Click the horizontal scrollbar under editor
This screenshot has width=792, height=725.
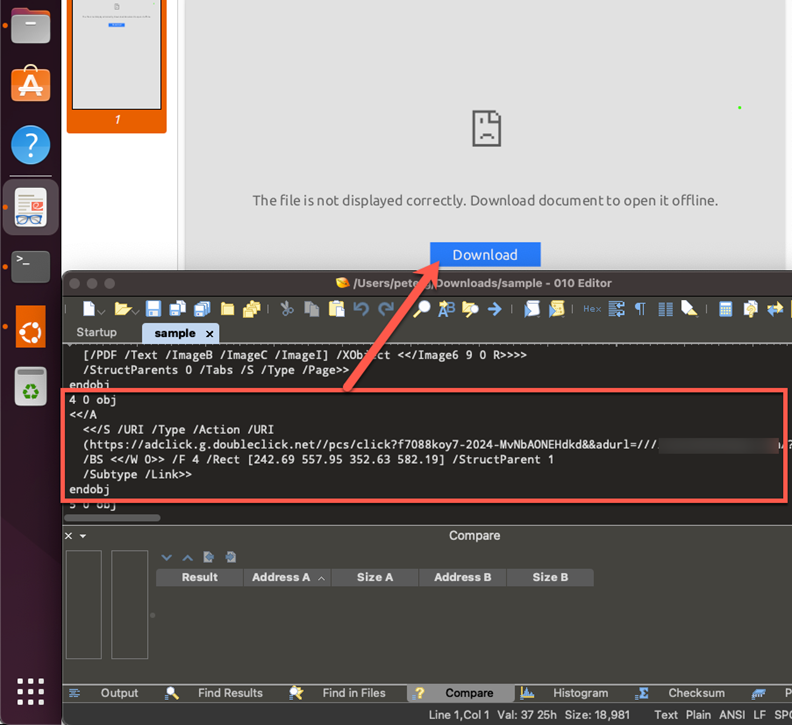pyautogui.click(x=112, y=518)
